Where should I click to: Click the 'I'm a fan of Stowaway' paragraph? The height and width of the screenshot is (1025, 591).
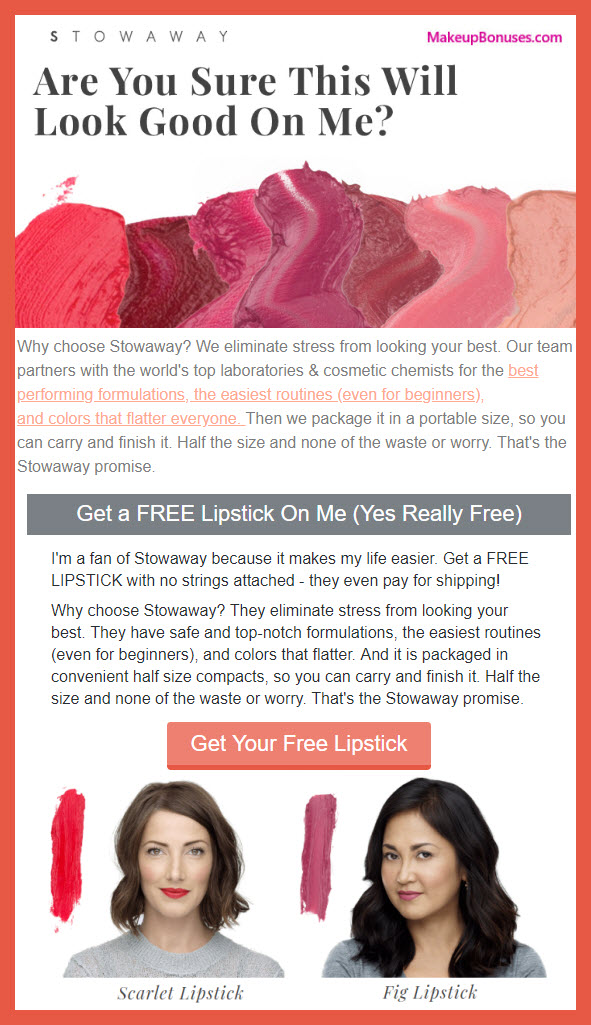click(290, 569)
